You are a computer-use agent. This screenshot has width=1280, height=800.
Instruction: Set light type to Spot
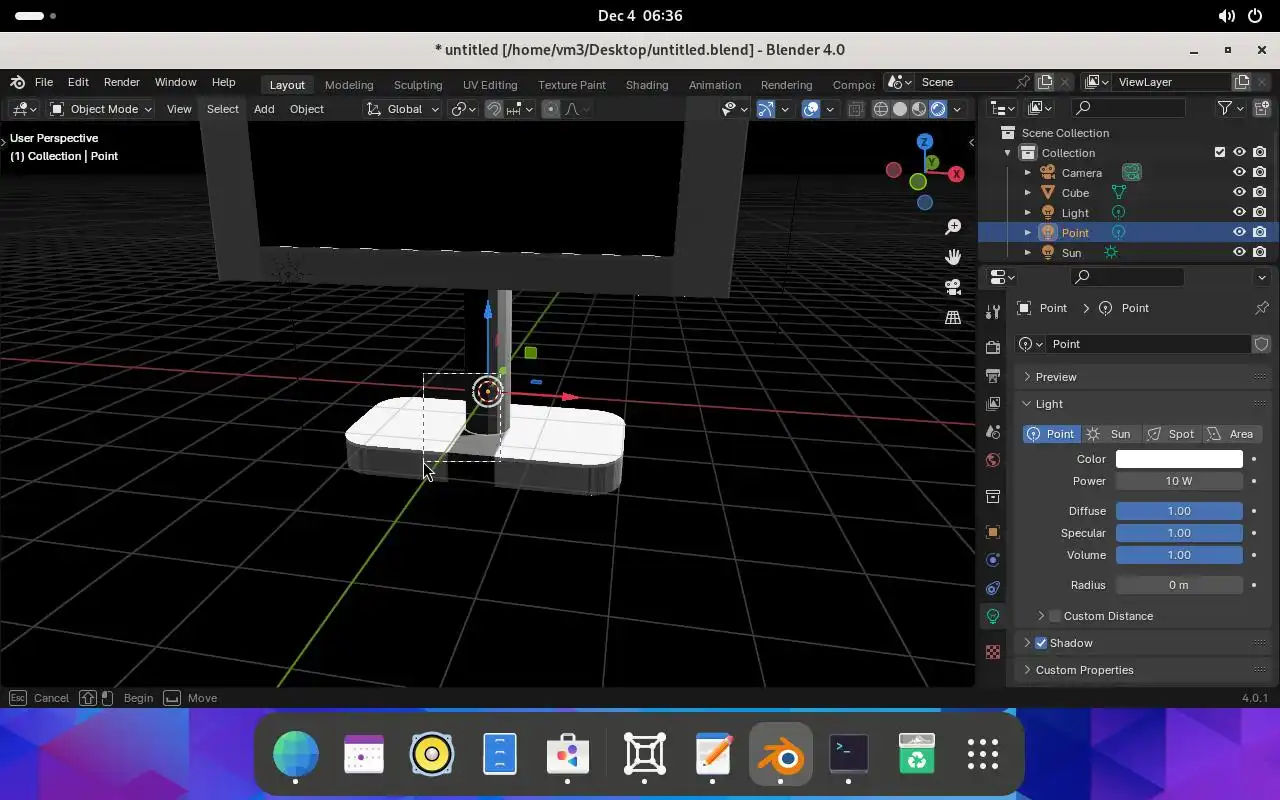click(x=1172, y=434)
